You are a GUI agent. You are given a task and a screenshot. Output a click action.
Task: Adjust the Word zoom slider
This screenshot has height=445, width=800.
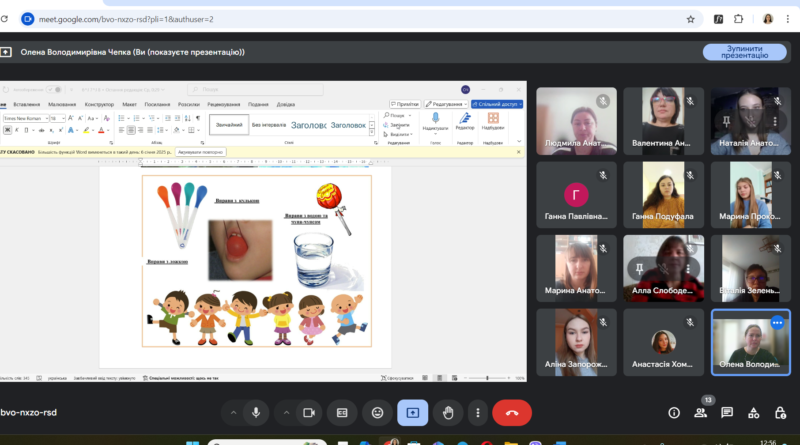click(x=488, y=378)
